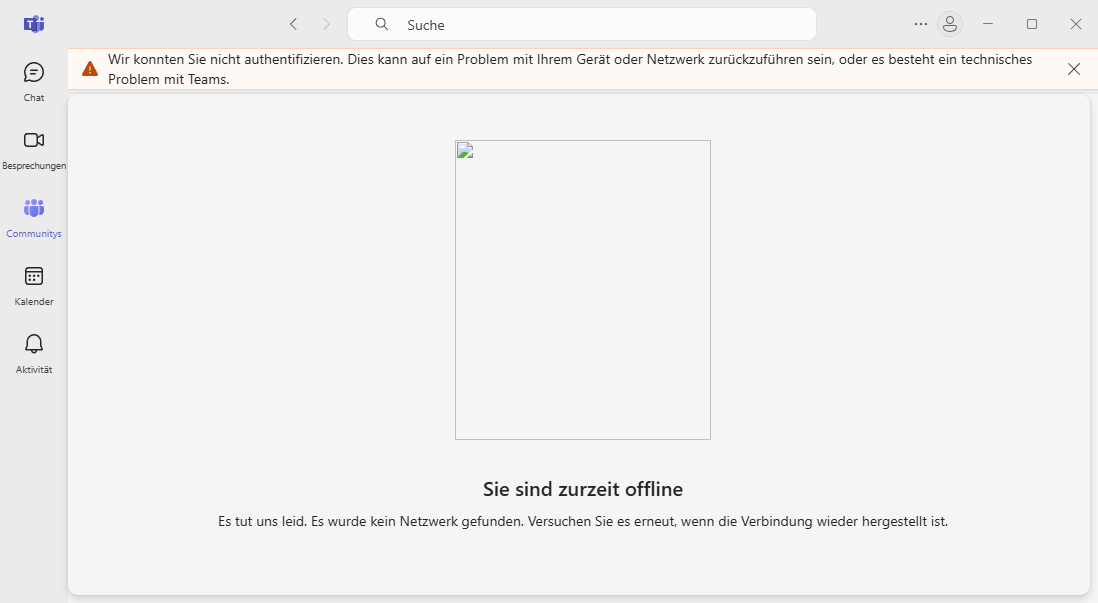Dismiss the authentication error banner
Viewport: 1098px width, 603px height.
1073,69
